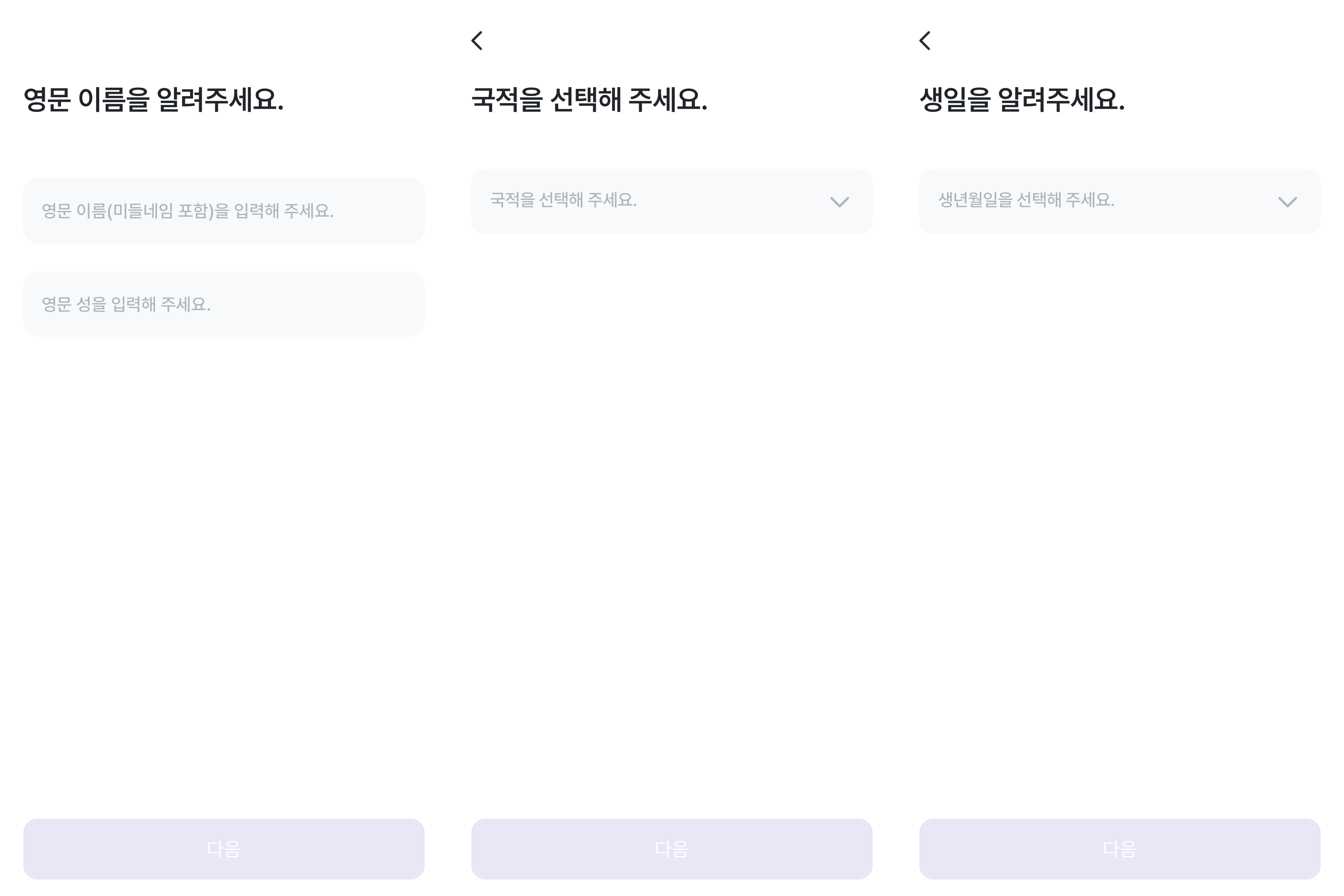Click the '다음' label under the surname field
The width and height of the screenshot is (1344, 896).
(x=224, y=849)
